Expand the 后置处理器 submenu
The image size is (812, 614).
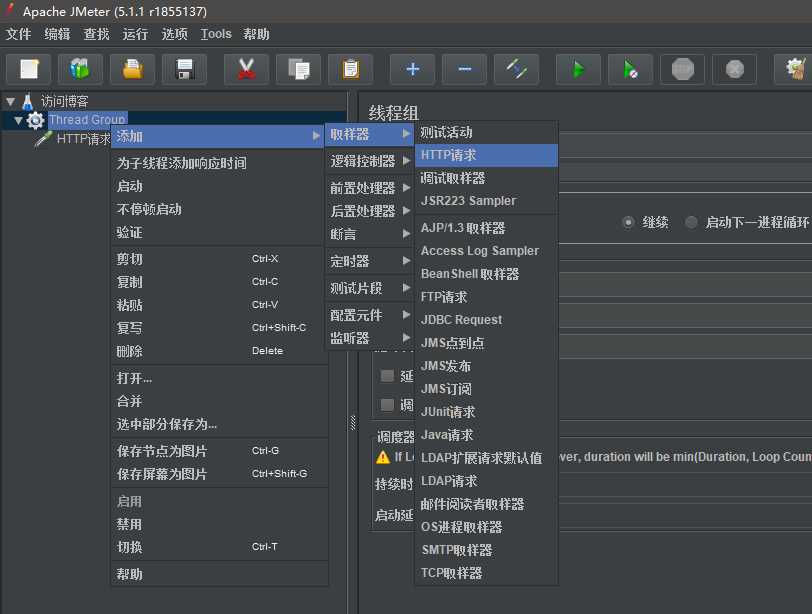click(x=369, y=211)
